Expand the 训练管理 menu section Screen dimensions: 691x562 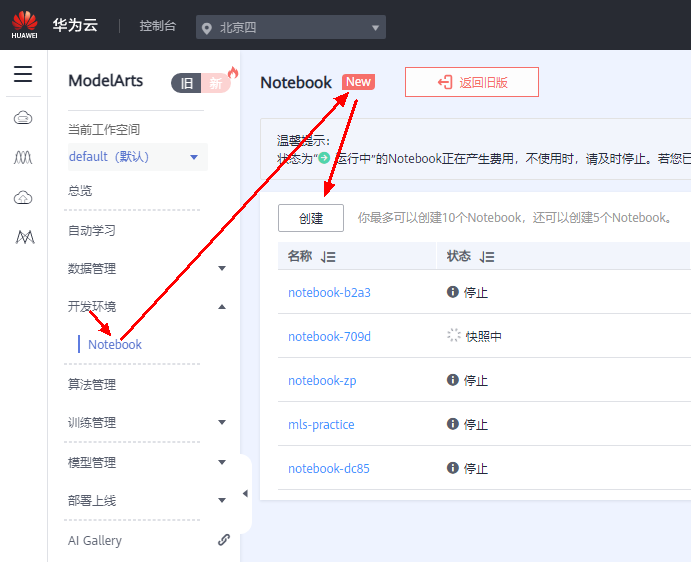pyautogui.click(x=222, y=422)
